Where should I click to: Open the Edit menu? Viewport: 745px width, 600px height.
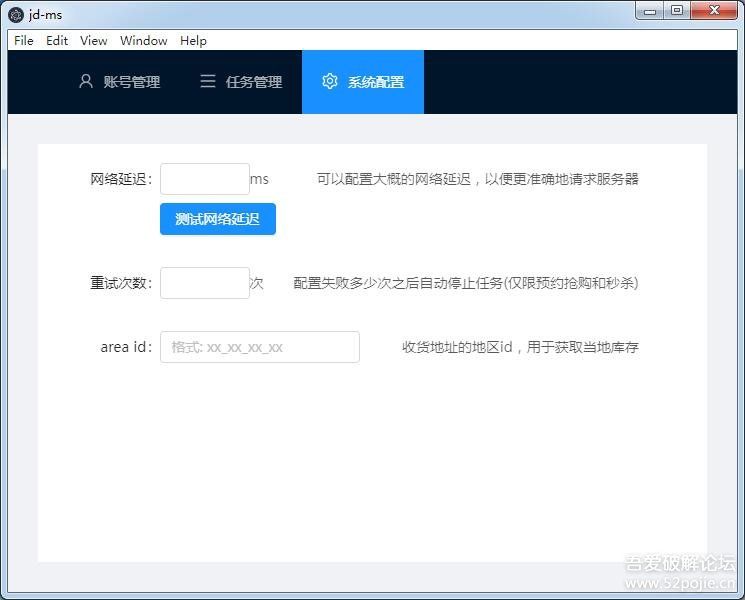57,41
